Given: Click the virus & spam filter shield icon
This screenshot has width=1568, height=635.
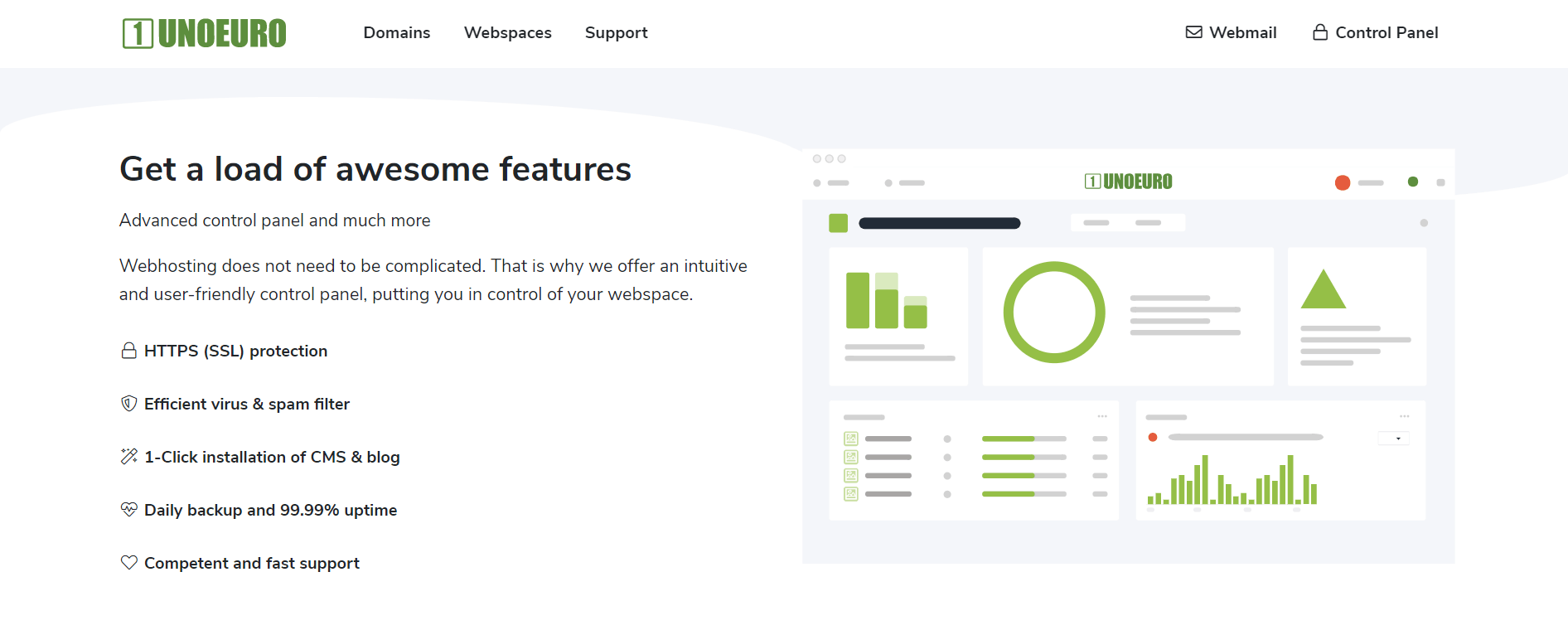Looking at the screenshot, I should 128,404.
